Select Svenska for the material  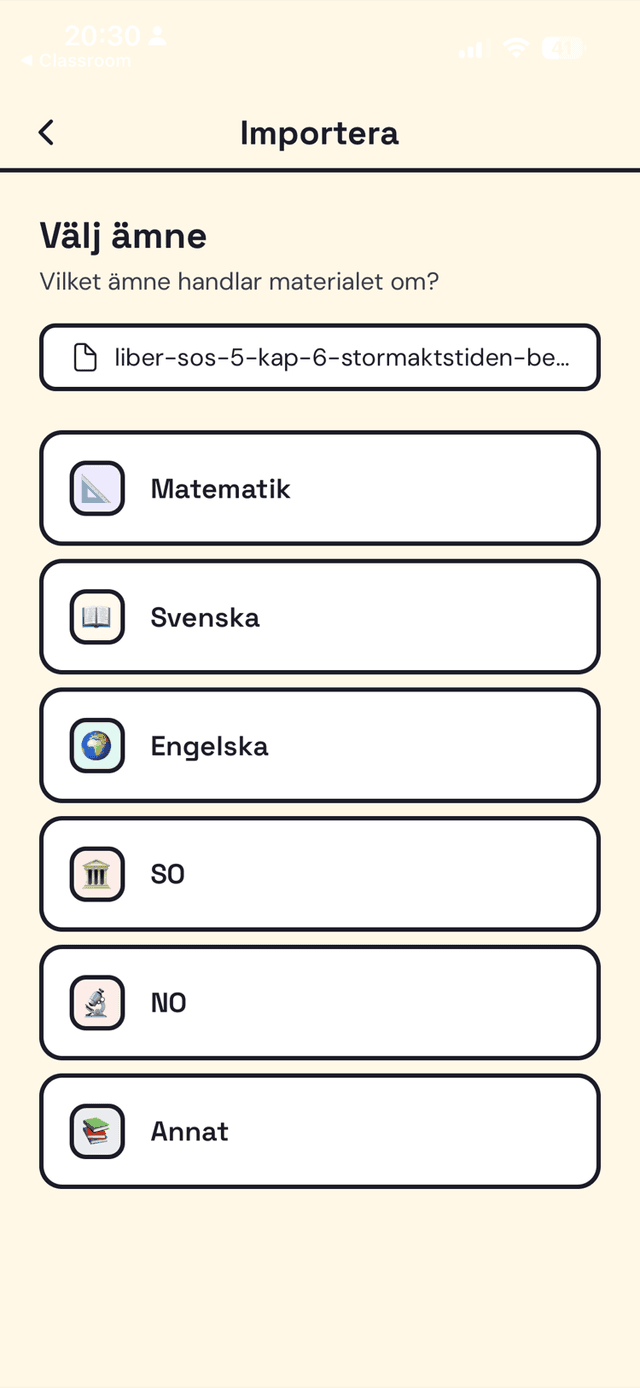tap(320, 616)
